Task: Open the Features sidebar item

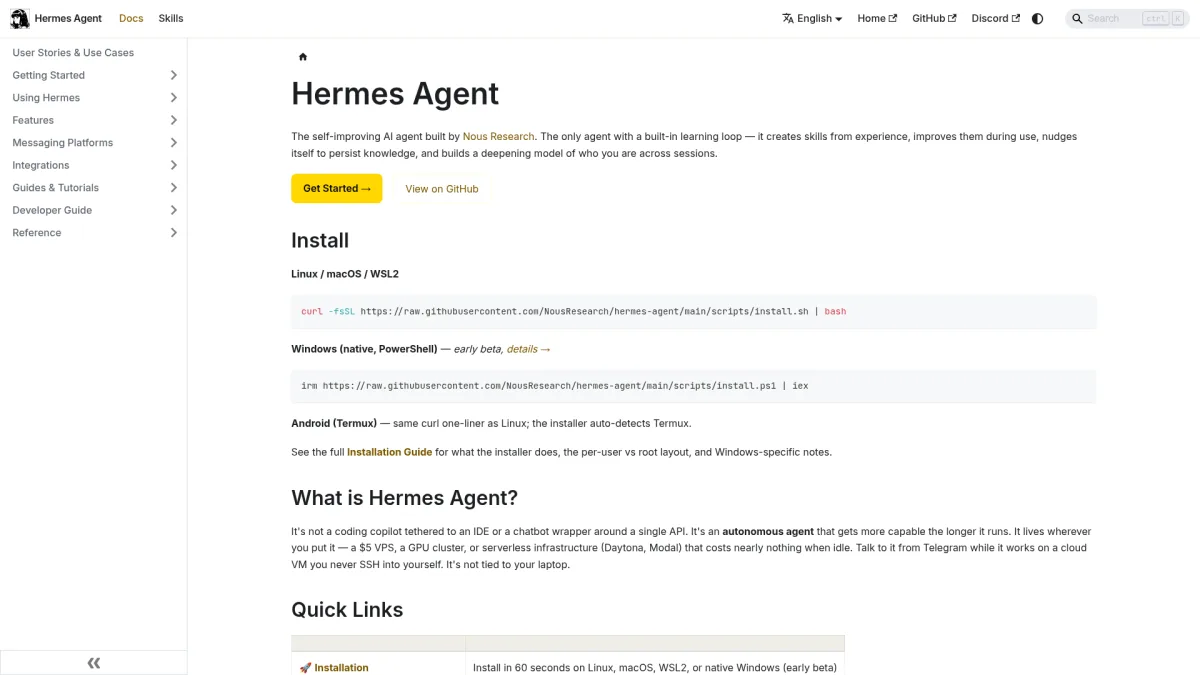Action: click(x=33, y=120)
